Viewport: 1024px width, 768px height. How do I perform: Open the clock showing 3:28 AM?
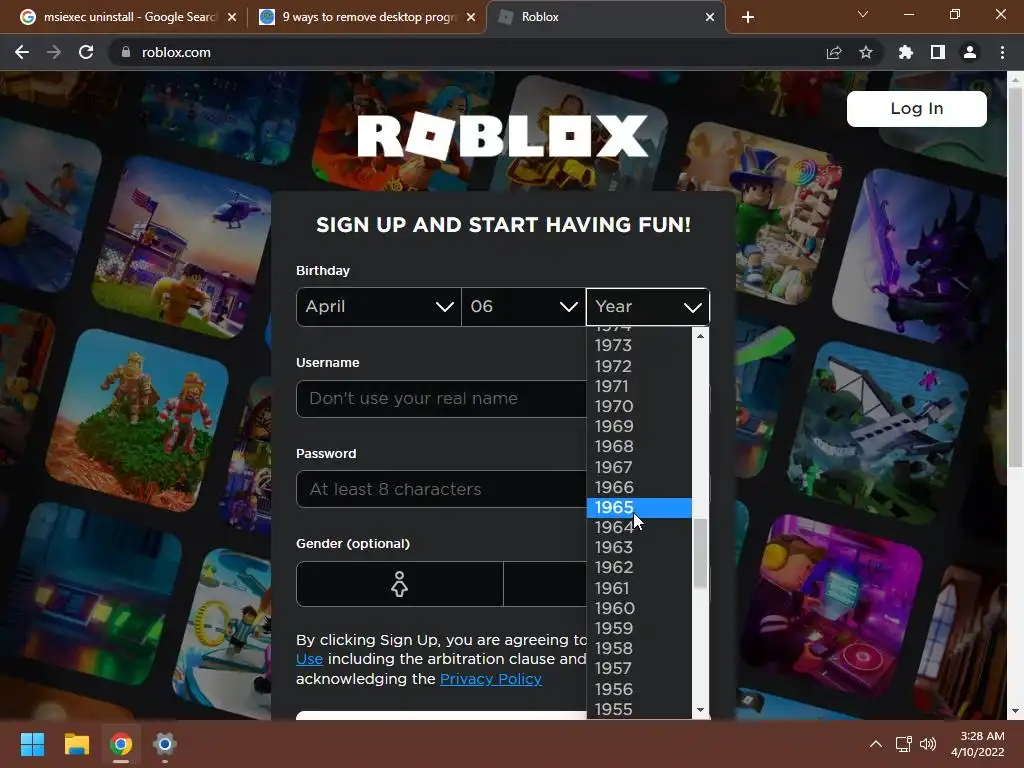tap(978, 744)
